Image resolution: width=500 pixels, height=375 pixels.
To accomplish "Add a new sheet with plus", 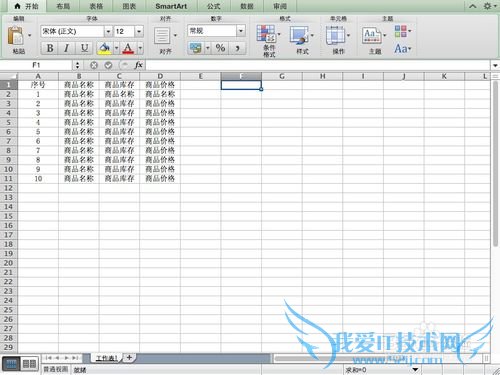I will pos(129,358).
